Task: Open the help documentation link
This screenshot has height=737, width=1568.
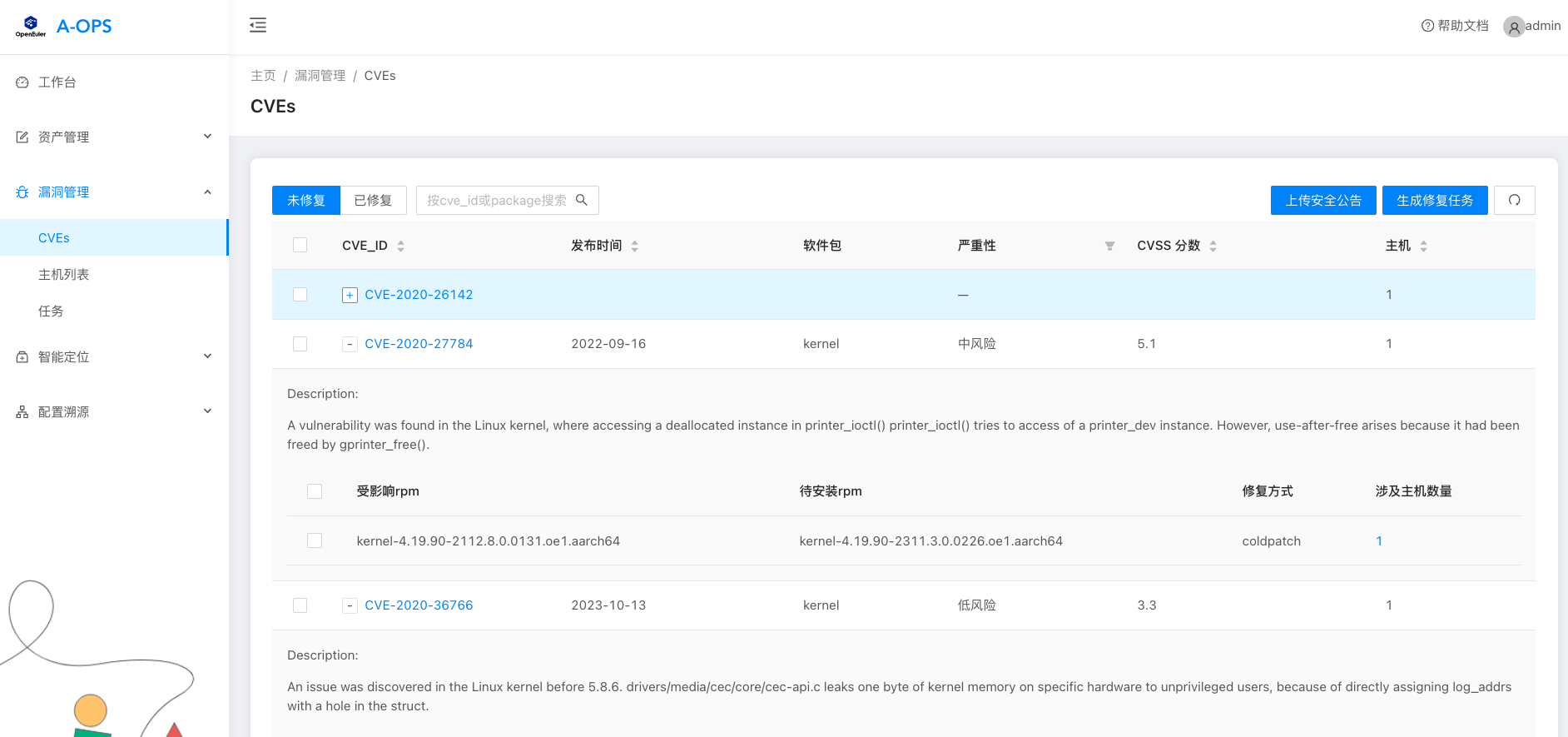Action: pyautogui.click(x=1455, y=26)
